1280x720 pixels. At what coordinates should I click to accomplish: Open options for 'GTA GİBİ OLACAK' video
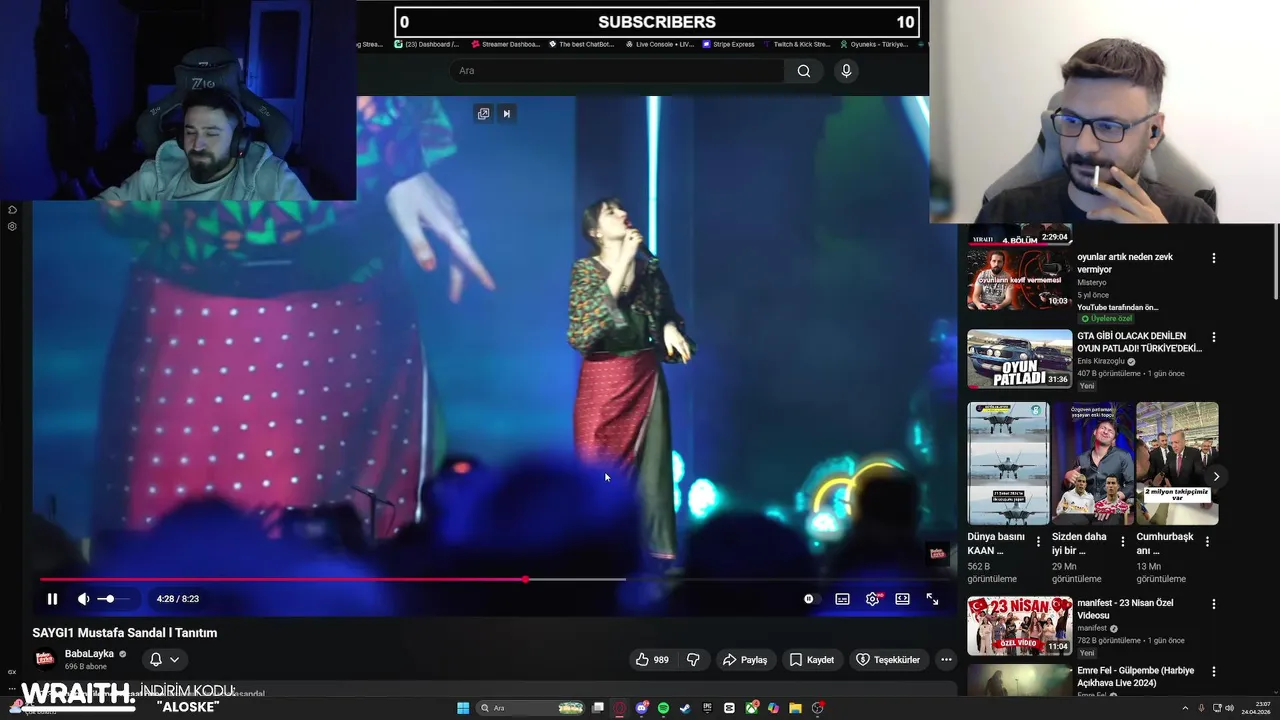(x=1214, y=338)
